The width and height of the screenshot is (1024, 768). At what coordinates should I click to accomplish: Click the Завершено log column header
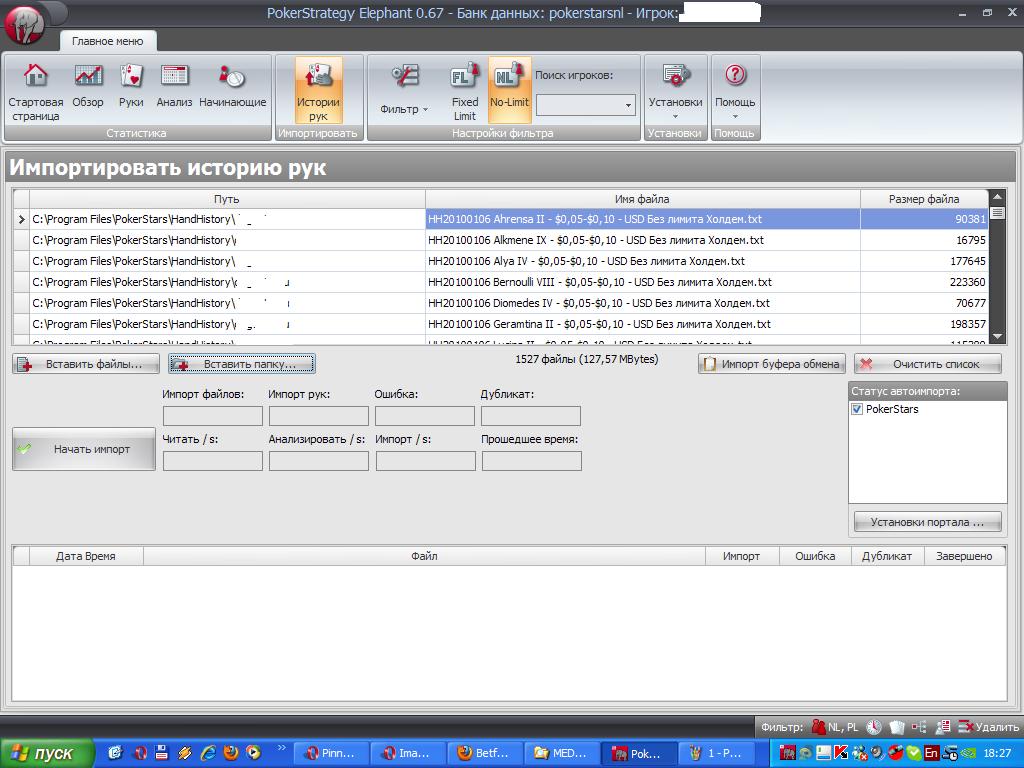[964, 556]
